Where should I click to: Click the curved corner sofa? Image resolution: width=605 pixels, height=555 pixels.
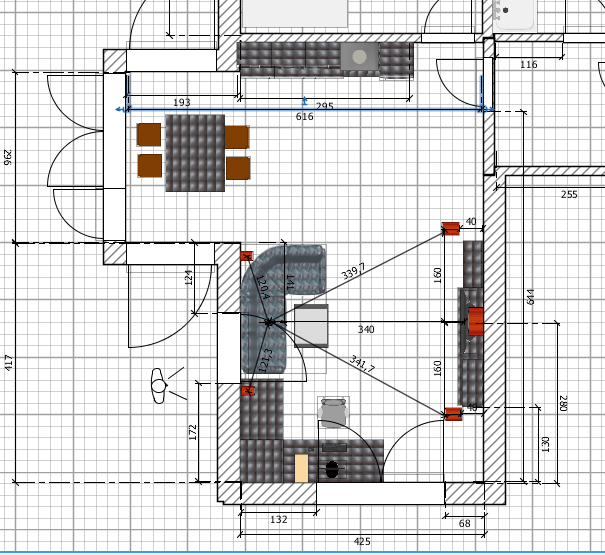[x=262, y=300]
